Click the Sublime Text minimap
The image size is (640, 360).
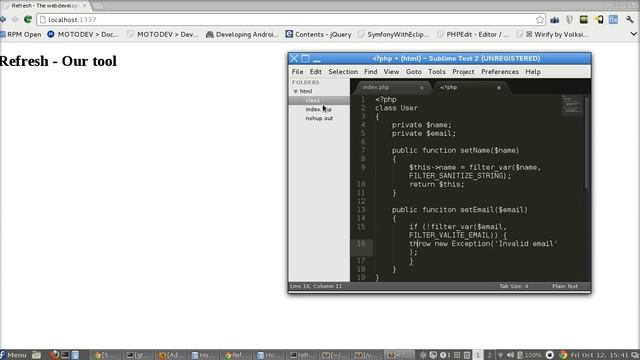pyautogui.click(x=571, y=105)
